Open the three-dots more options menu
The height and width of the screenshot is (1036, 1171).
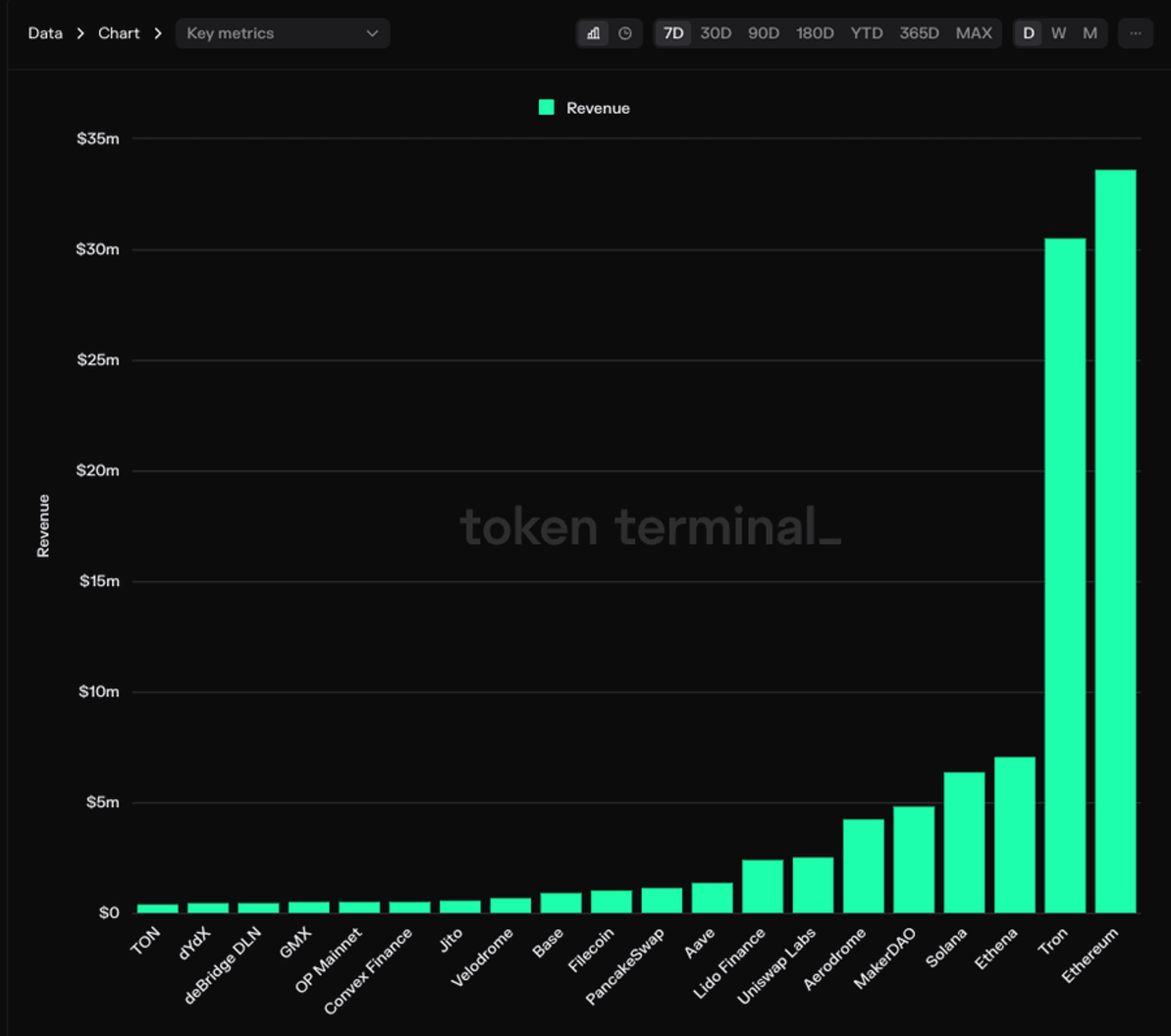[1135, 33]
